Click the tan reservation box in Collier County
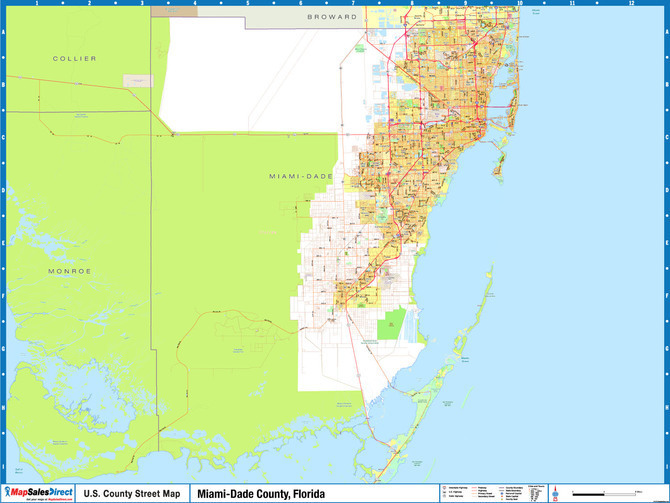 [138, 81]
